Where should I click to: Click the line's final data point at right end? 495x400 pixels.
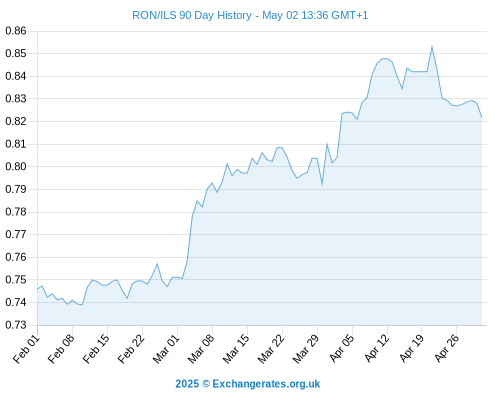tap(482, 117)
